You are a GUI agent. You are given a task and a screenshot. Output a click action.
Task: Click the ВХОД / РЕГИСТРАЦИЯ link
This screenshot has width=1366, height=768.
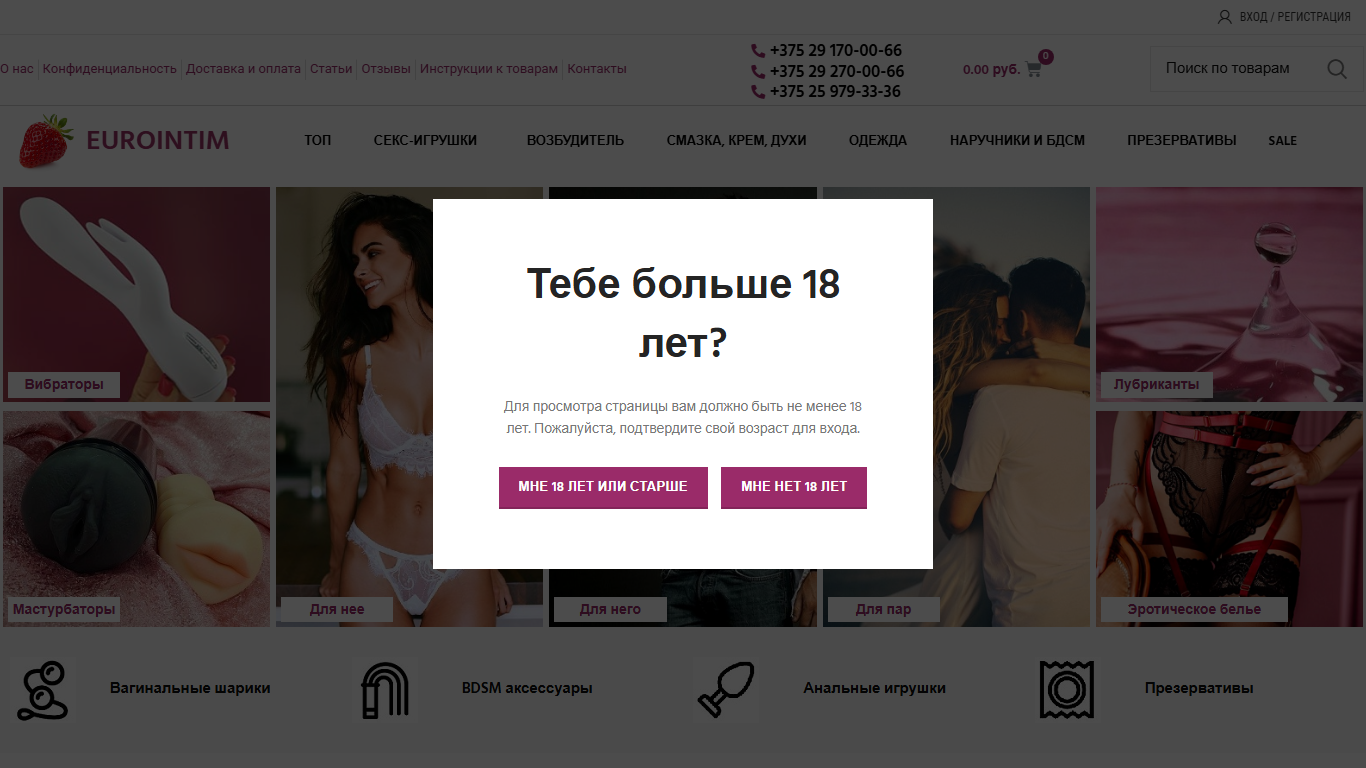[1295, 17]
